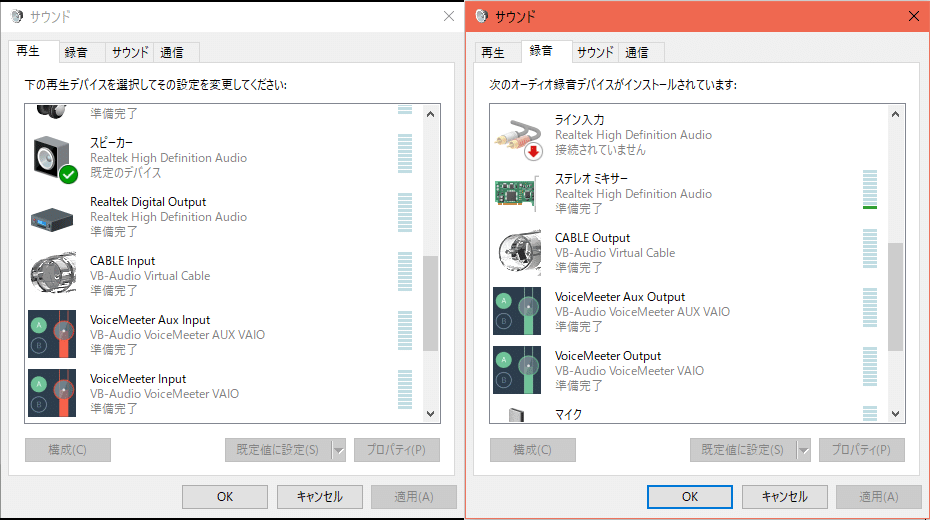This screenshot has width=930, height=520.
Task: Click 既定値に設定(S) in right window
Action: [x=743, y=450]
